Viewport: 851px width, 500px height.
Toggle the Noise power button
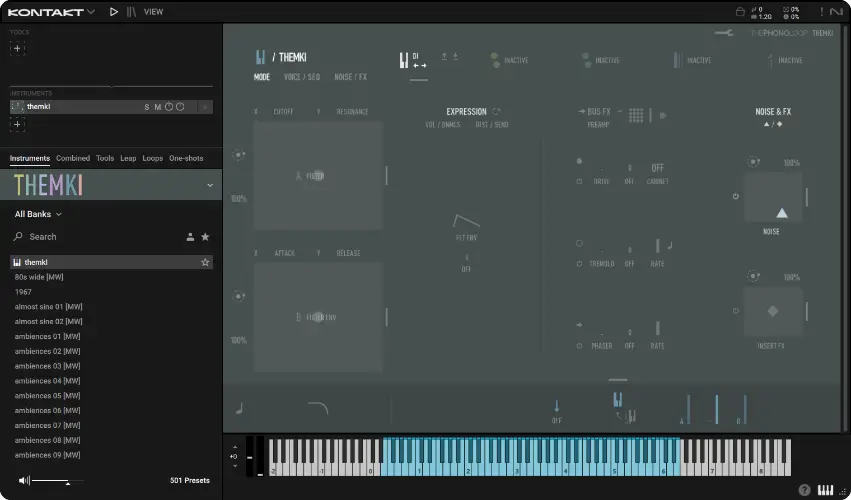point(735,196)
